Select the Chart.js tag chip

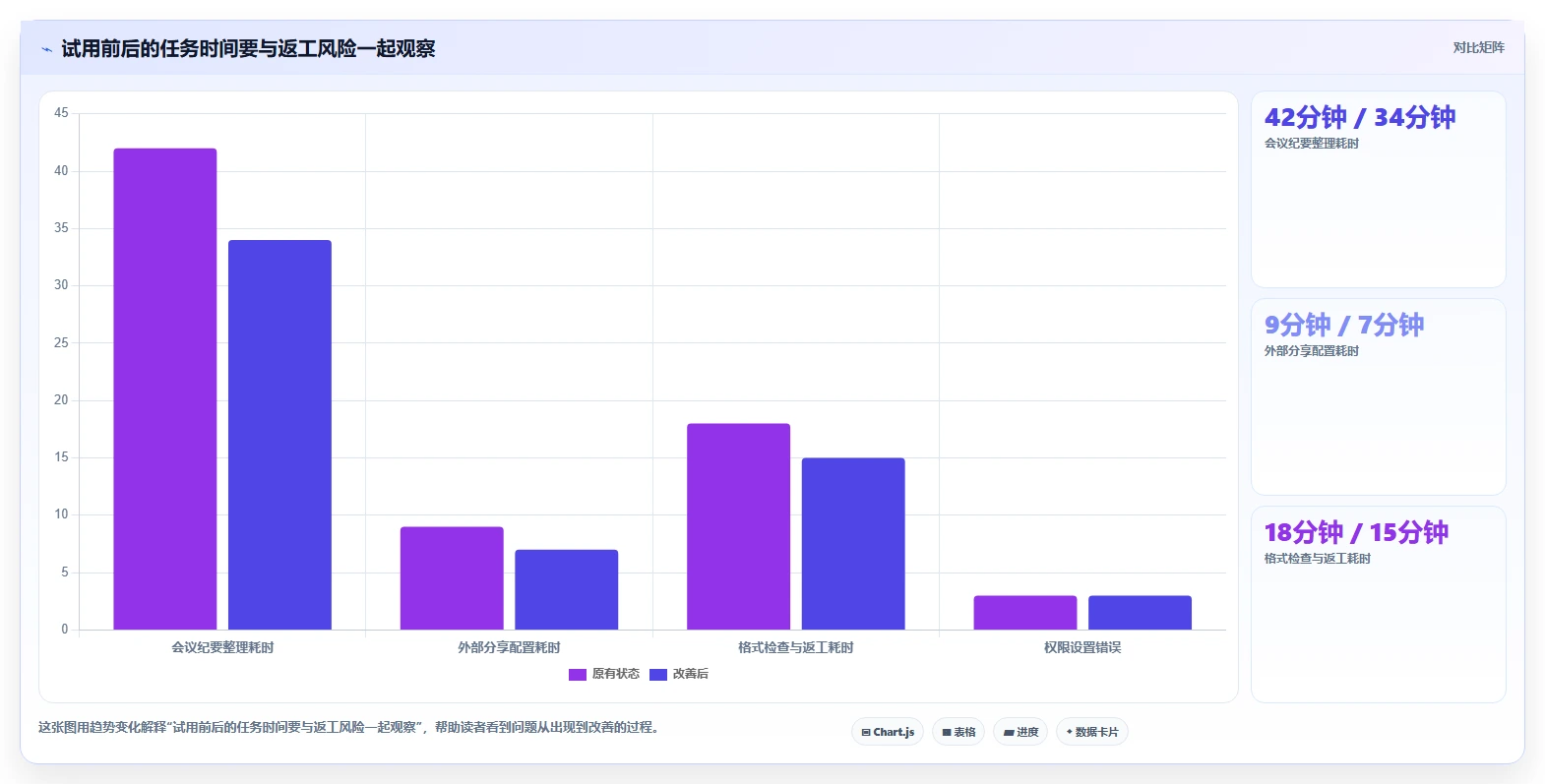pyautogui.click(x=888, y=732)
